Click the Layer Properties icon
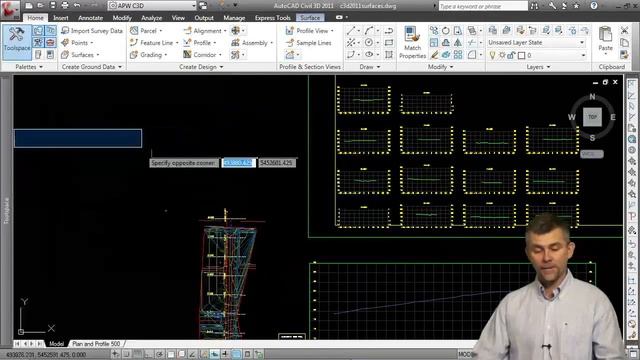 click(x=493, y=30)
